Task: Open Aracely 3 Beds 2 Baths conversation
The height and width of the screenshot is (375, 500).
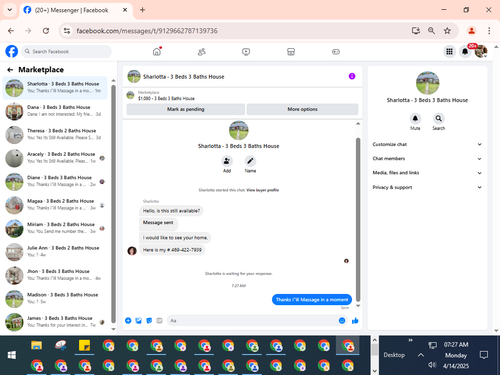Action: pyautogui.click(x=55, y=158)
